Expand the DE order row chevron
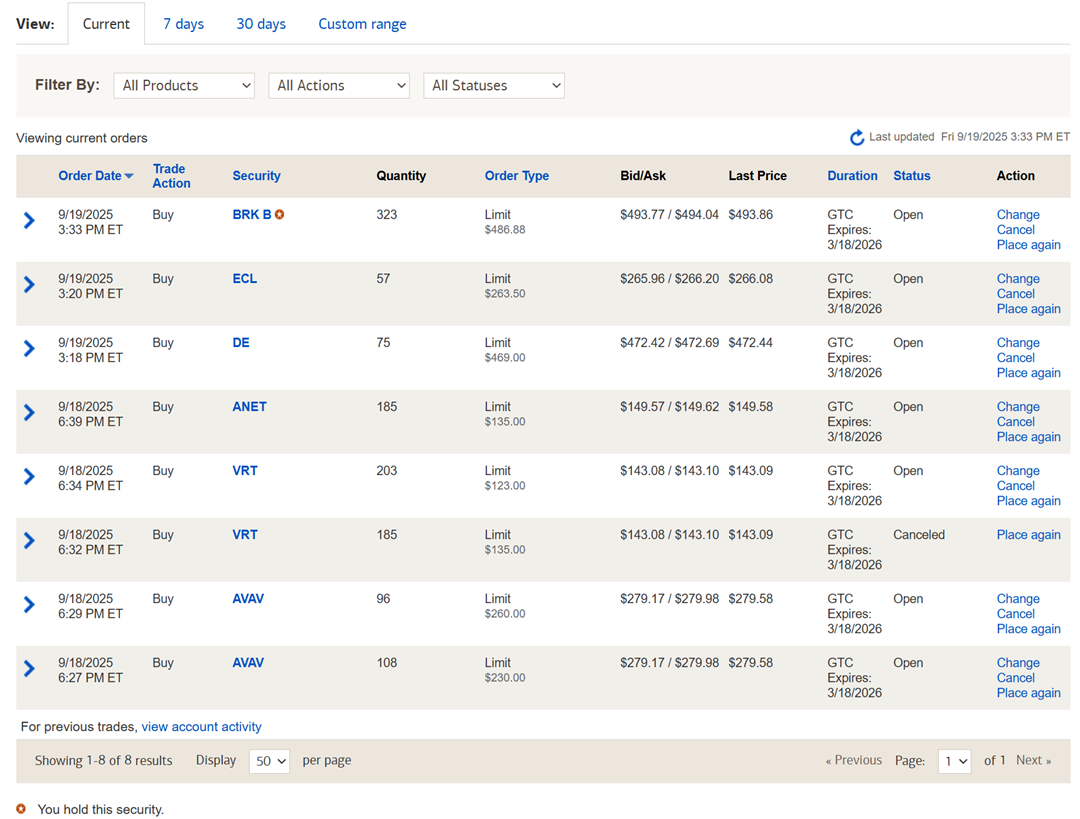 (x=30, y=348)
